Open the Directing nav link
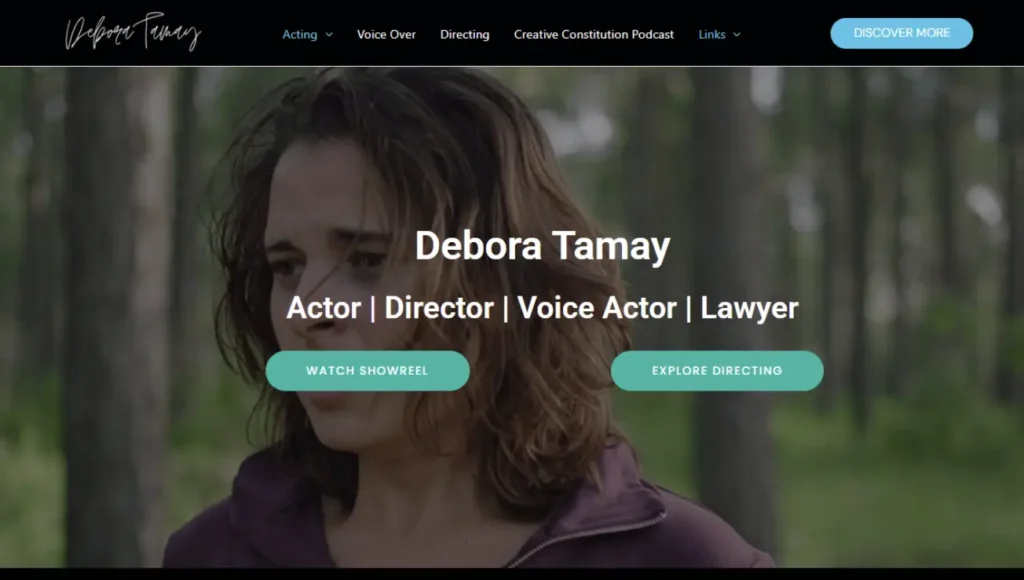This screenshot has height=580, width=1024. tap(464, 35)
